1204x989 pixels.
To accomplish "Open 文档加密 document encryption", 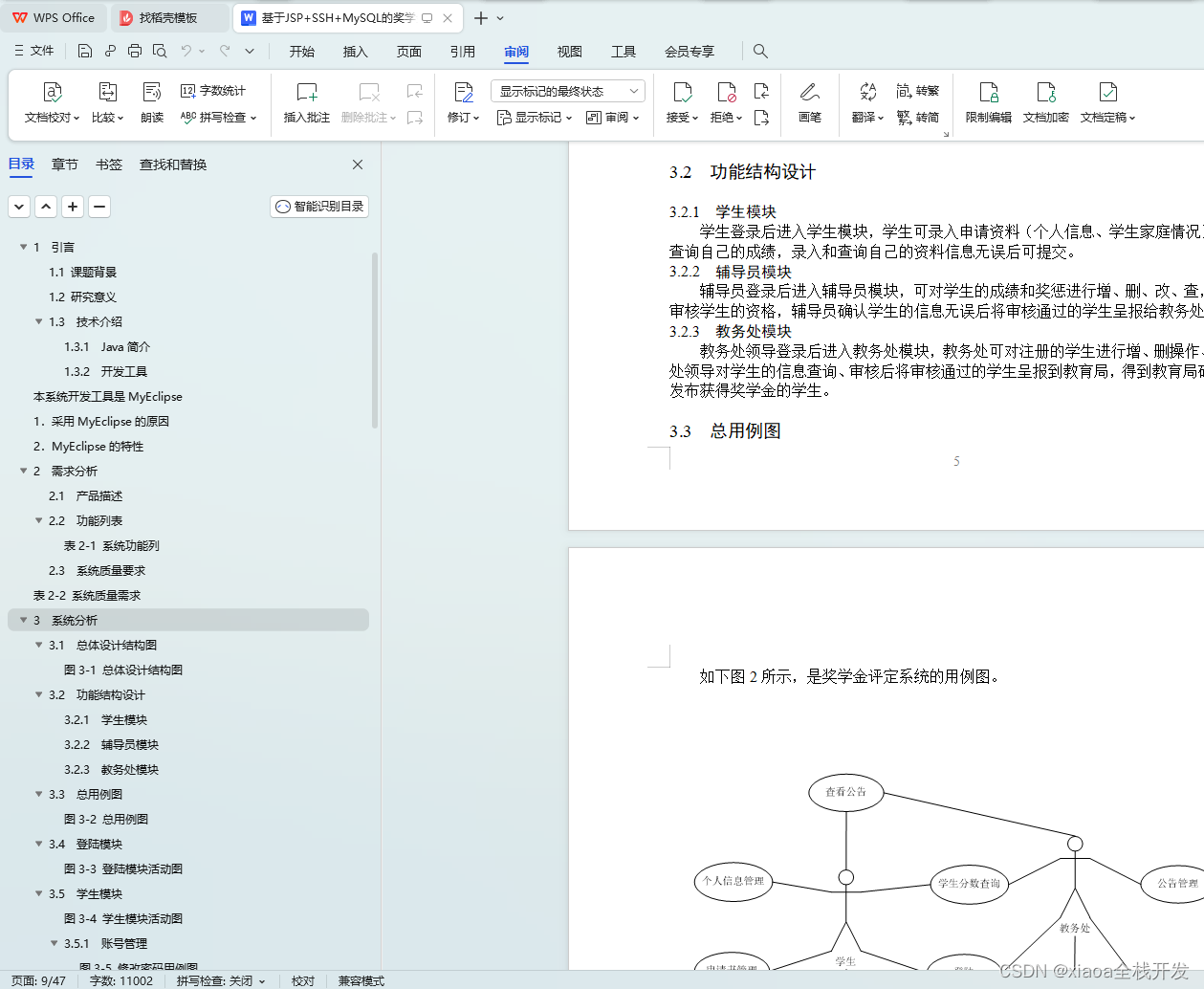I will coord(1046,100).
